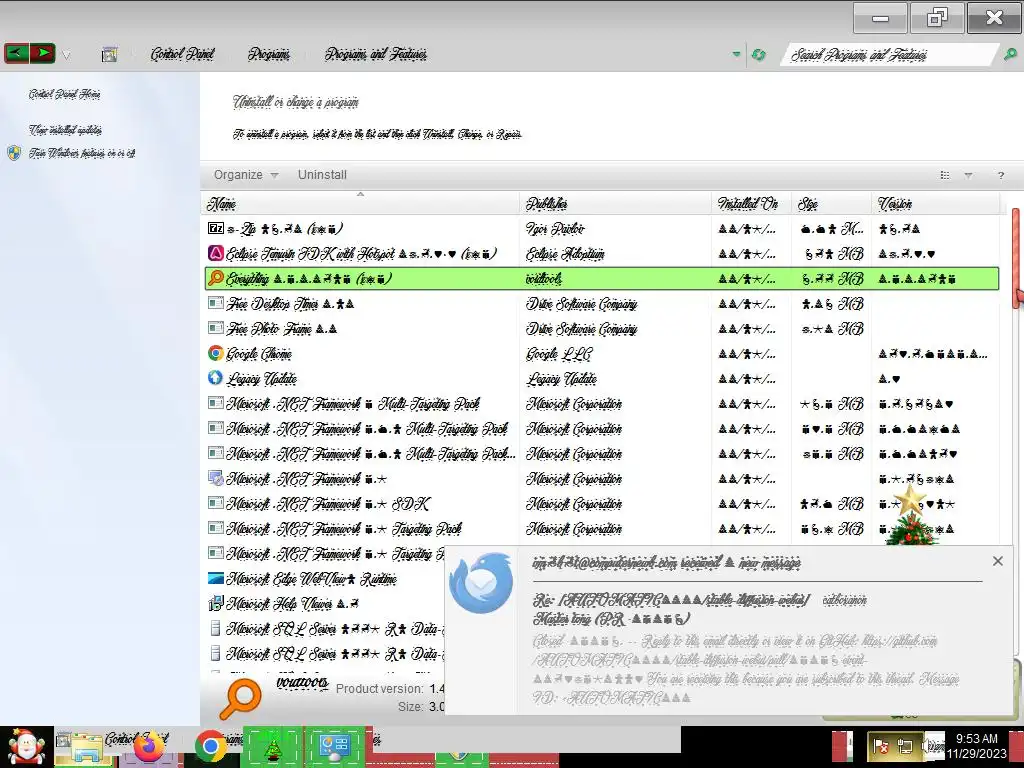This screenshot has height=768, width=1024.
Task: Click the green refresh icon
Action: 758,55
